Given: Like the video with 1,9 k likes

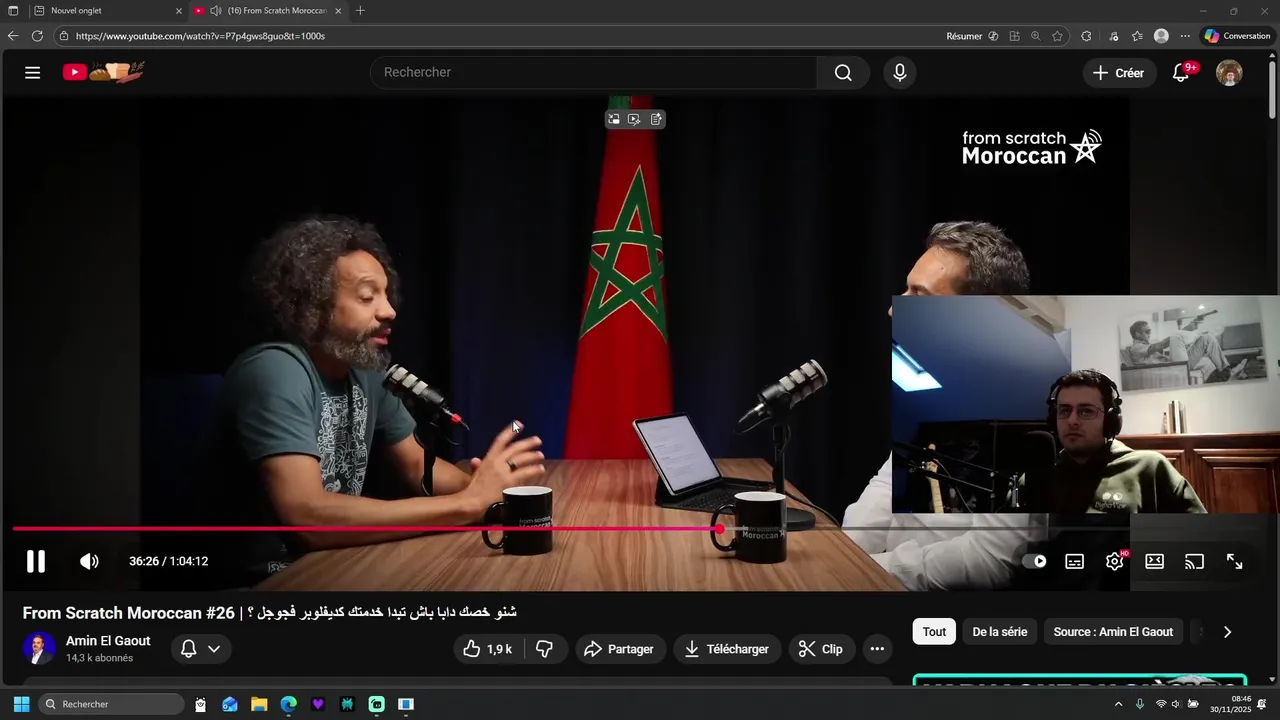Looking at the screenshot, I should tap(488, 649).
